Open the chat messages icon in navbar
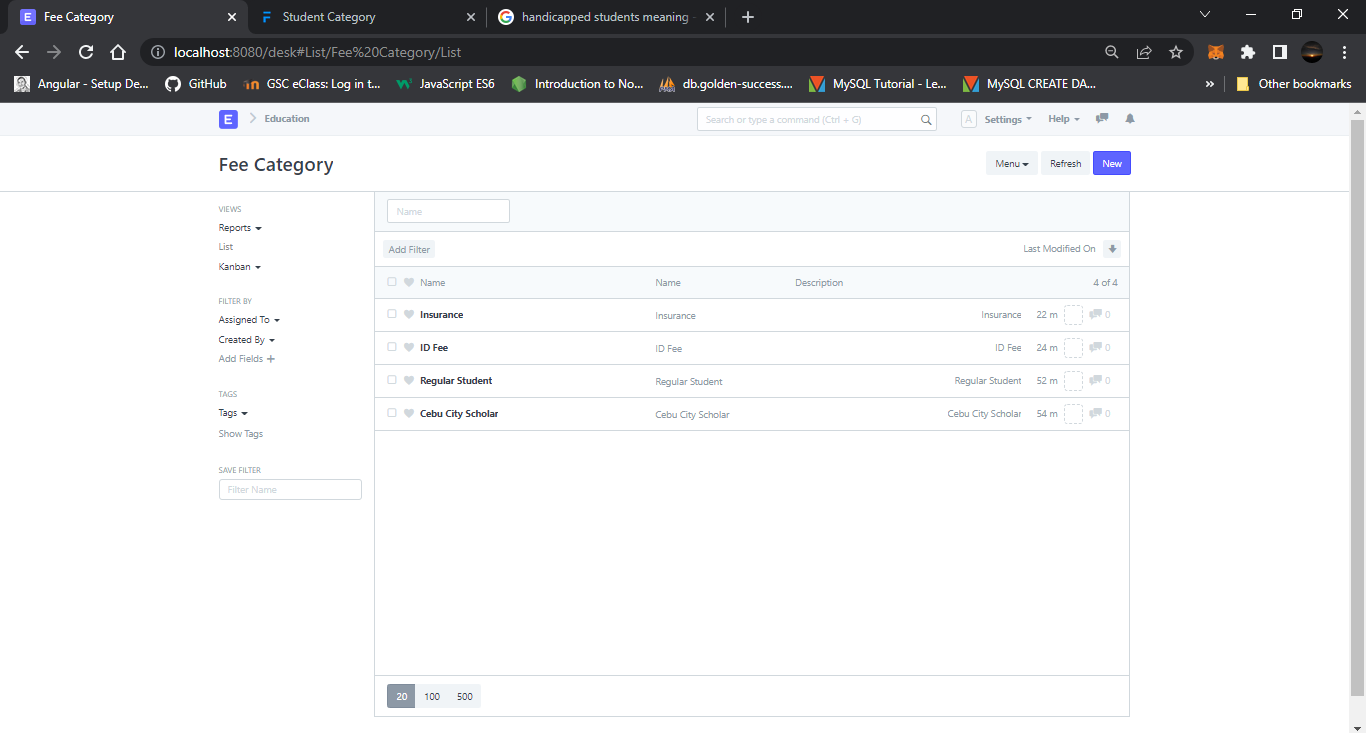 1102,118
